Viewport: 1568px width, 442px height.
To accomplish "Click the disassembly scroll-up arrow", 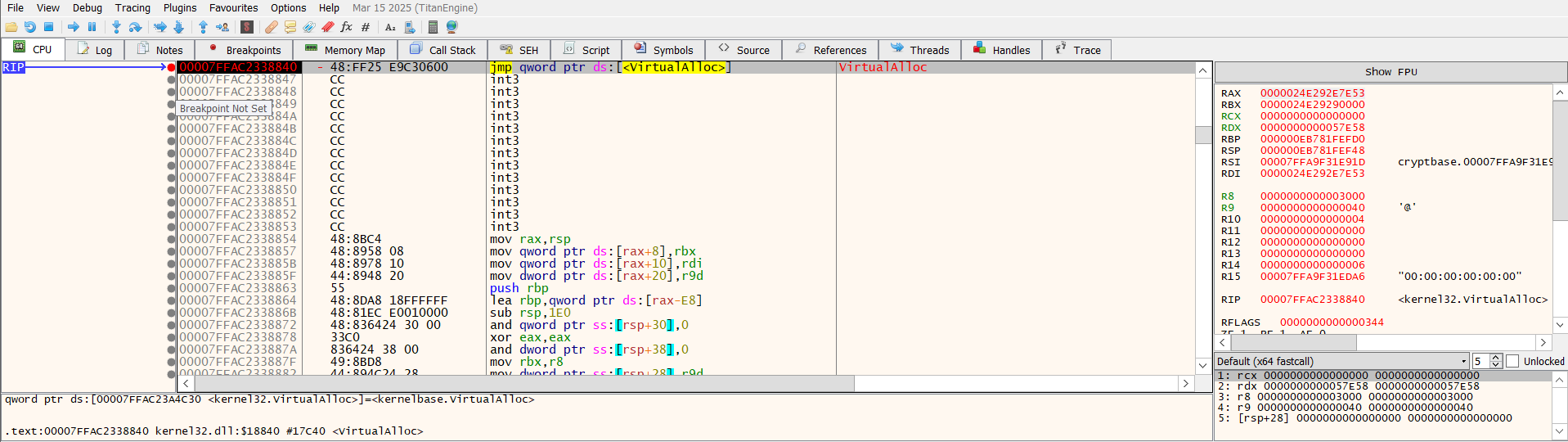I will click(x=1202, y=70).
